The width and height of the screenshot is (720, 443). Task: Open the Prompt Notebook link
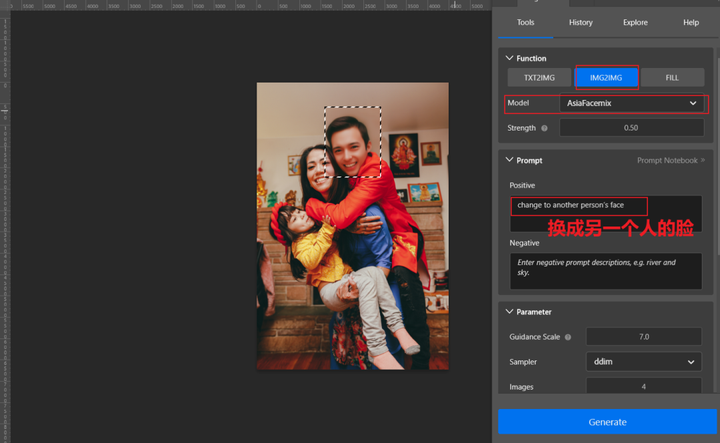coord(670,160)
